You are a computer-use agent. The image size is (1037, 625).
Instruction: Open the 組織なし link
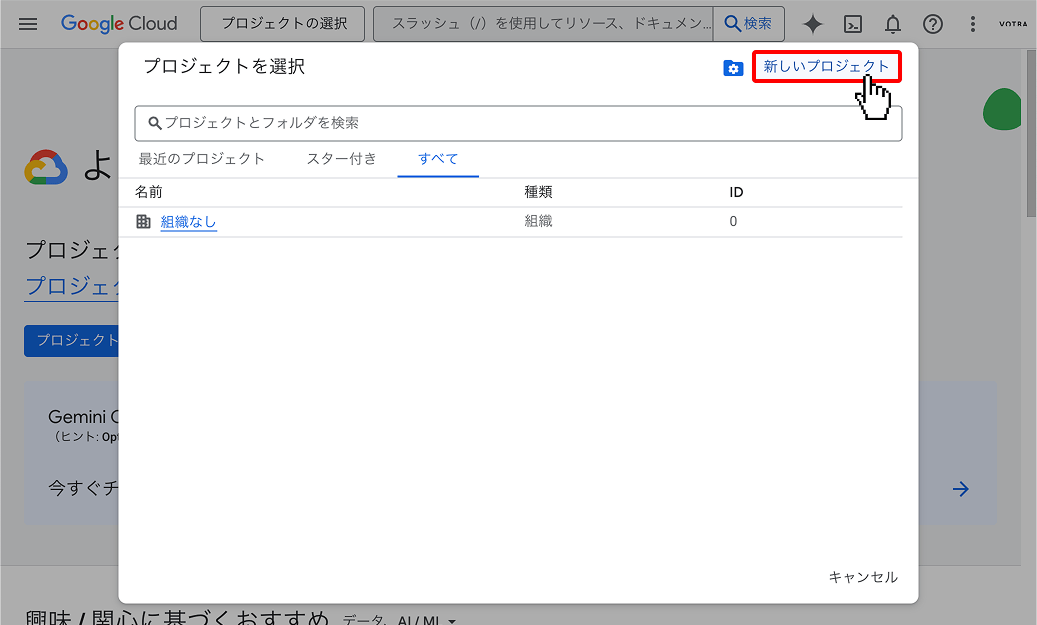tap(188, 222)
